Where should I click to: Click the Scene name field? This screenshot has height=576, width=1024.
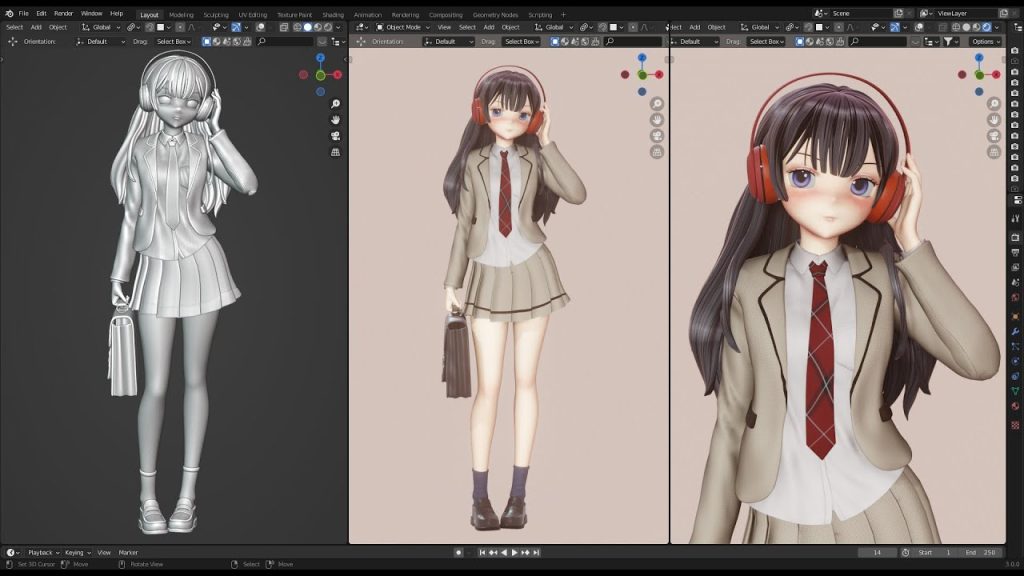click(860, 13)
